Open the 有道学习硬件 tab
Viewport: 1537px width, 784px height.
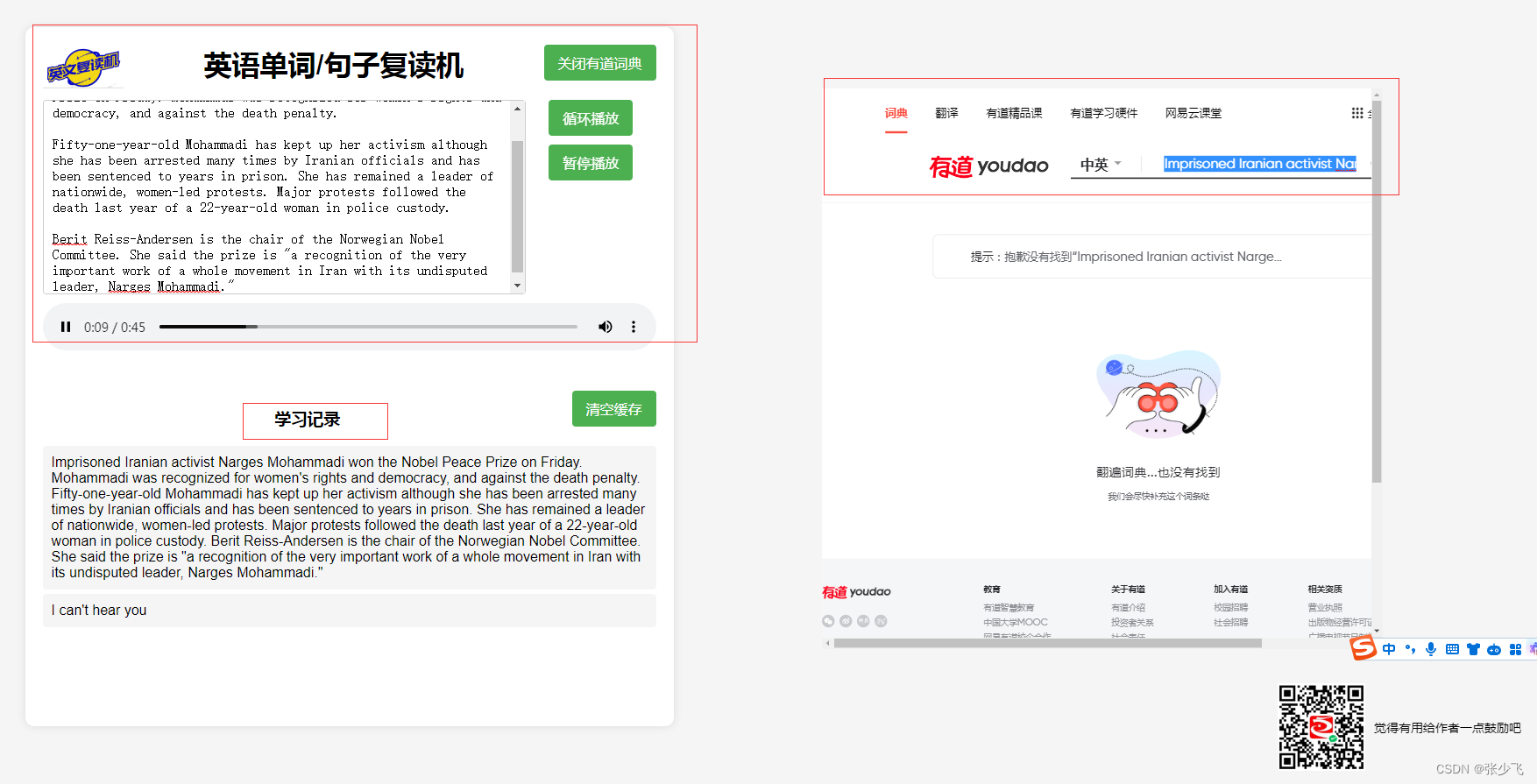click(x=1104, y=113)
